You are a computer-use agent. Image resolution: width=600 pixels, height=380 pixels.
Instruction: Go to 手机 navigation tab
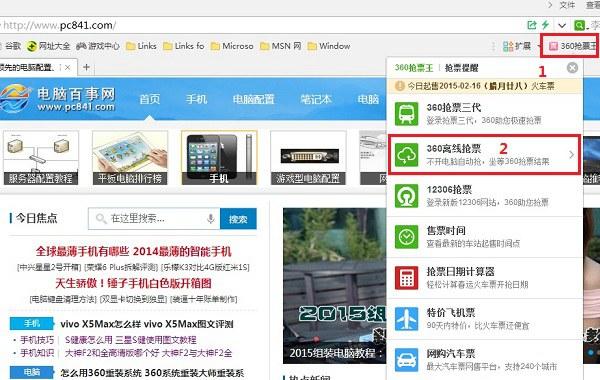(197, 99)
